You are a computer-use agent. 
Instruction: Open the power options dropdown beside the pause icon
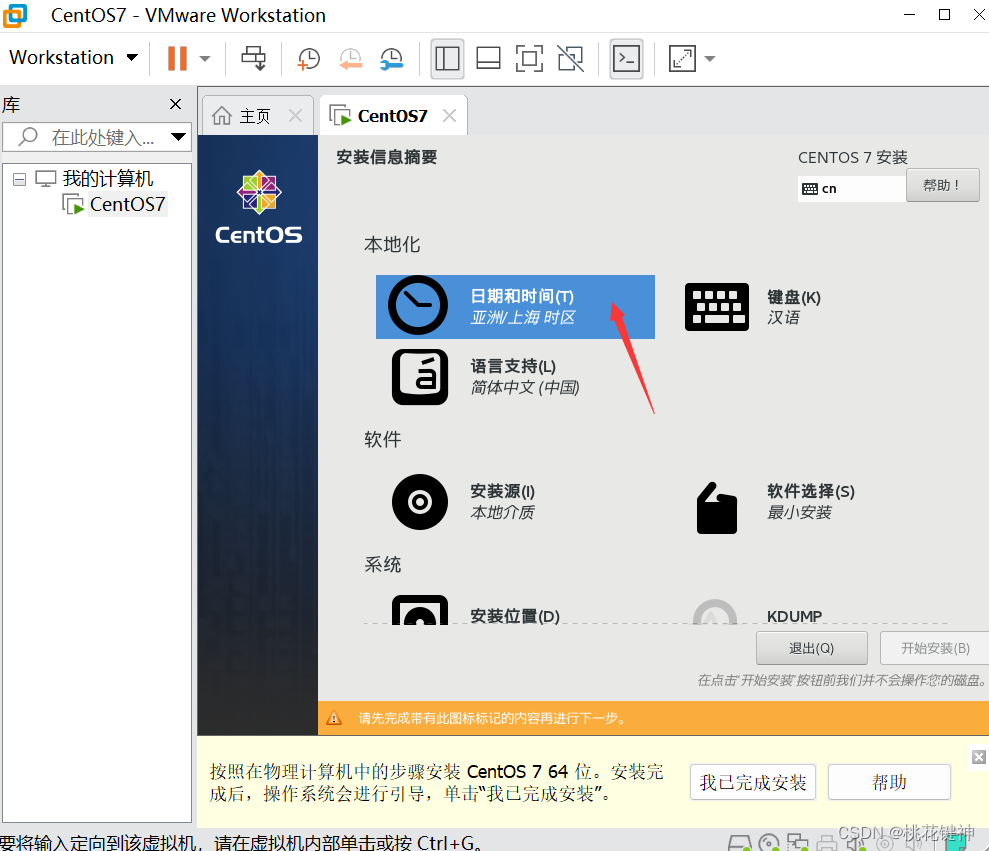click(x=205, y=59)
